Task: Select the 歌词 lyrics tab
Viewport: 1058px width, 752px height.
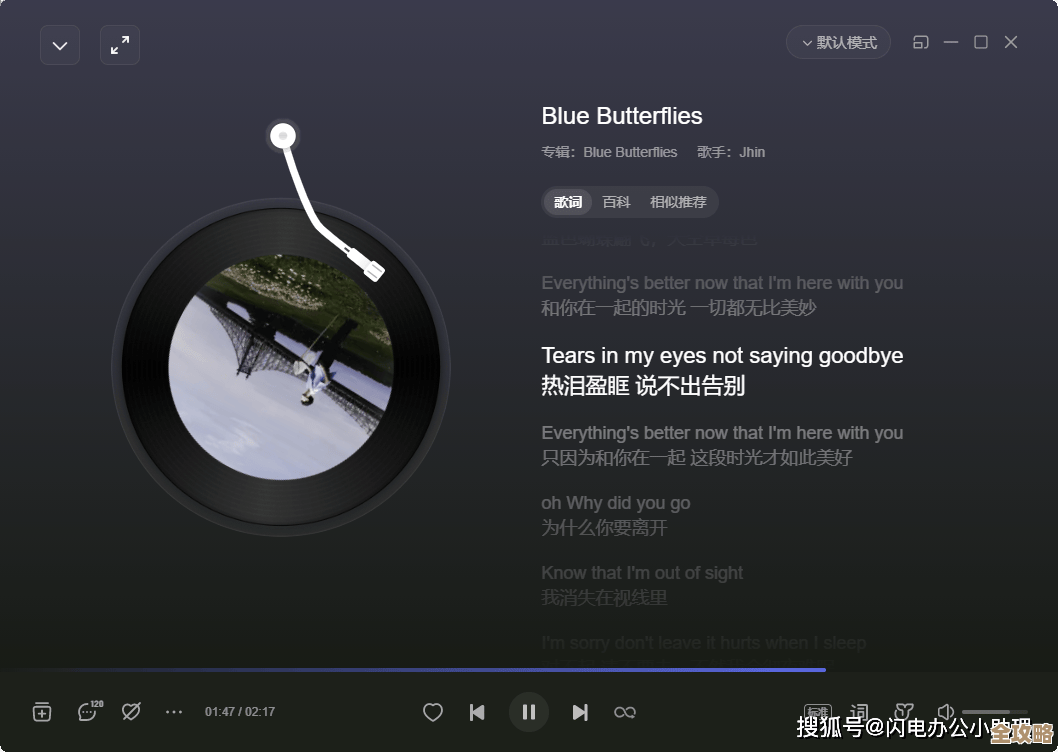Action: [x=567, y=202]
